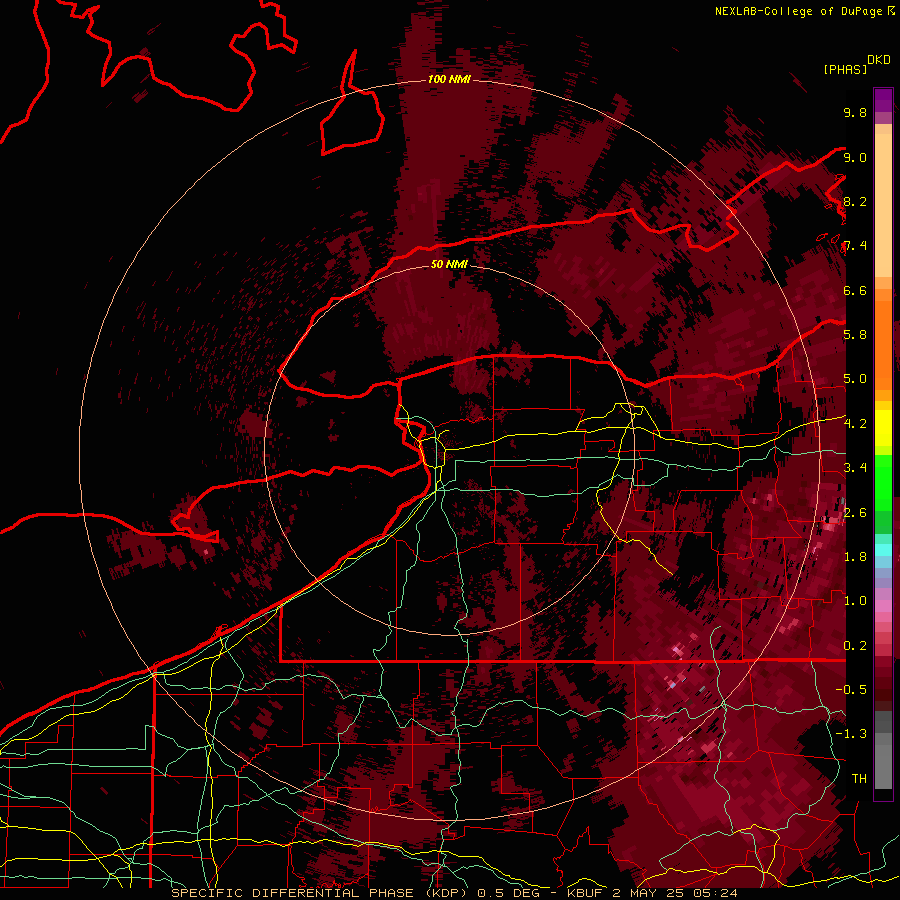Image resolution: width=900 pixels, height=900 pixels.
Task: Pick the purple top of the color bar
Action: pos(883,100)
